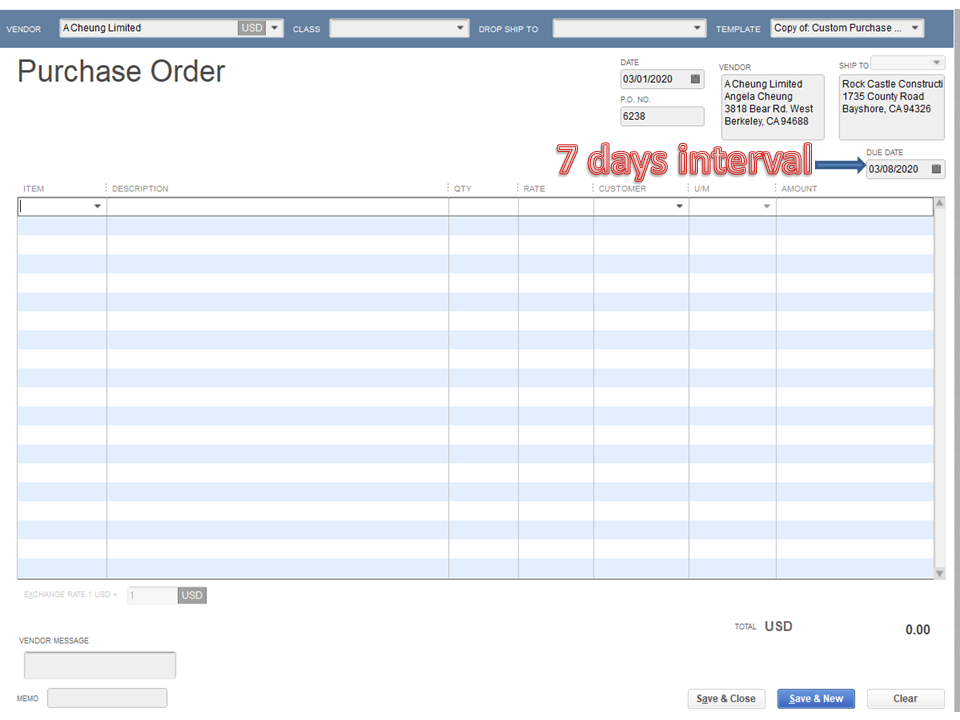The height and width of the screenshot is (720, 960).
Task: Click the total amount 0.00
Action: [918, 629]
